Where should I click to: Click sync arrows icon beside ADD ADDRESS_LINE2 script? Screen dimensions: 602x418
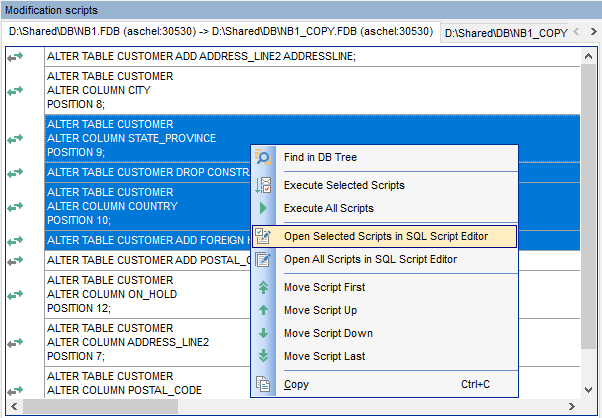[x=15, y=57]
